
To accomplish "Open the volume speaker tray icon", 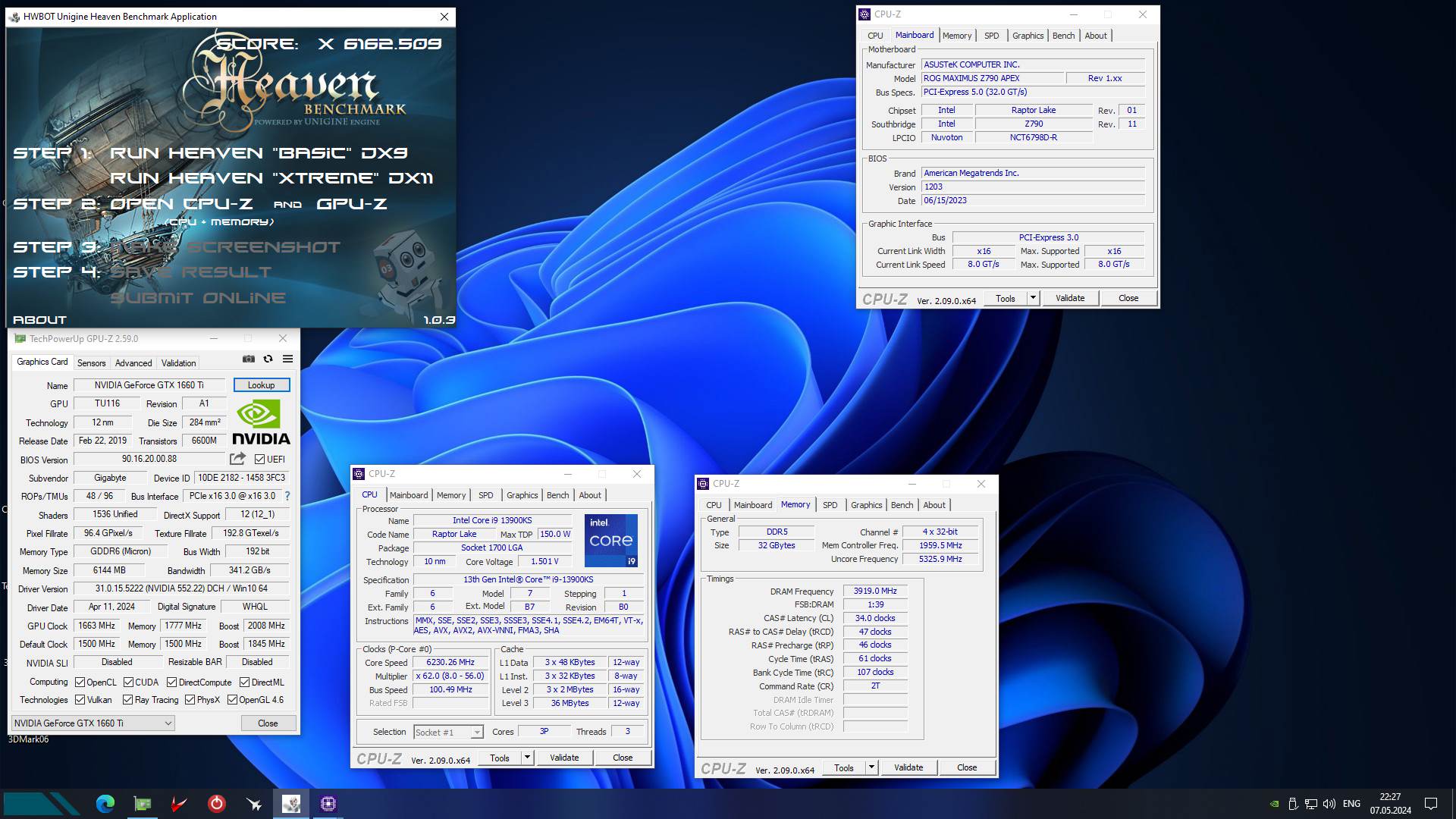I will (x=1329, y=804).
